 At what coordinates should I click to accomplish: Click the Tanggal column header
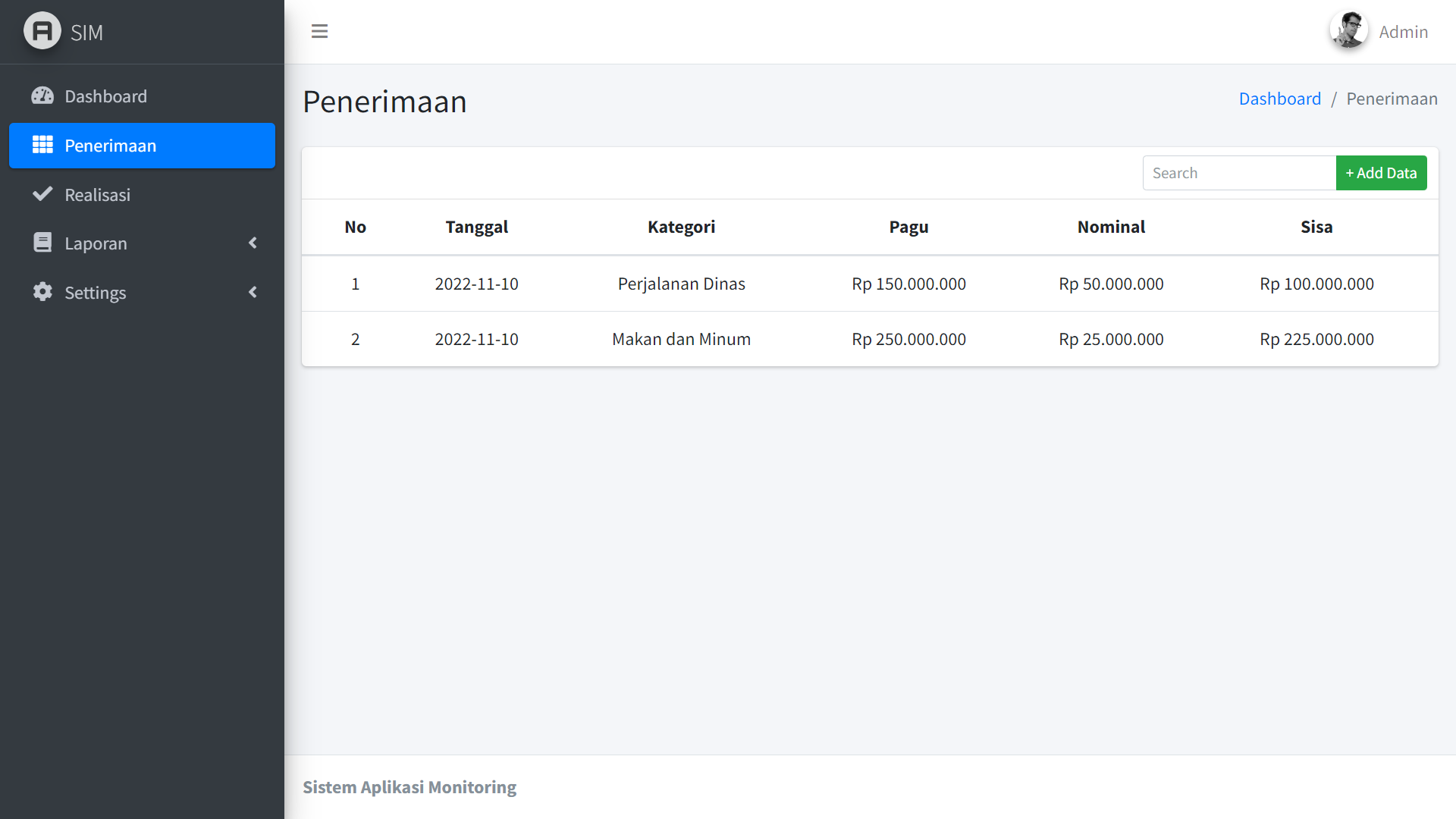(476, 227)
